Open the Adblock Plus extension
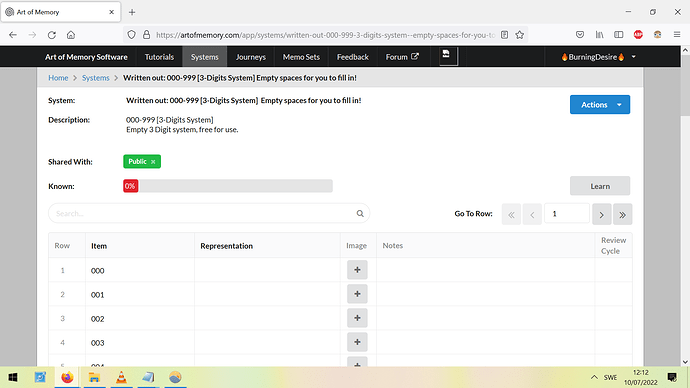Viewport: 690px width, 388px height. point(638,35)
